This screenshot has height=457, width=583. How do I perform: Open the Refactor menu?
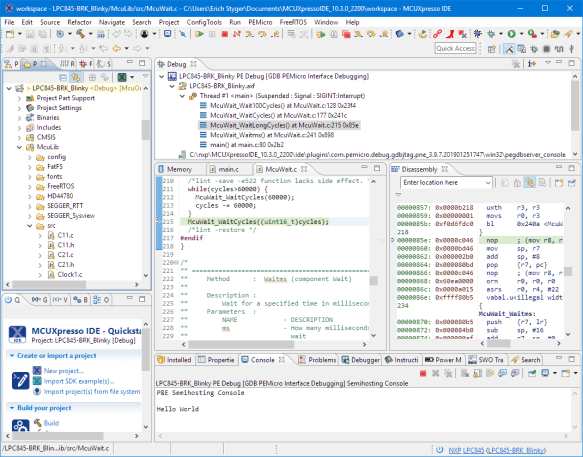[x=79, y=22]
